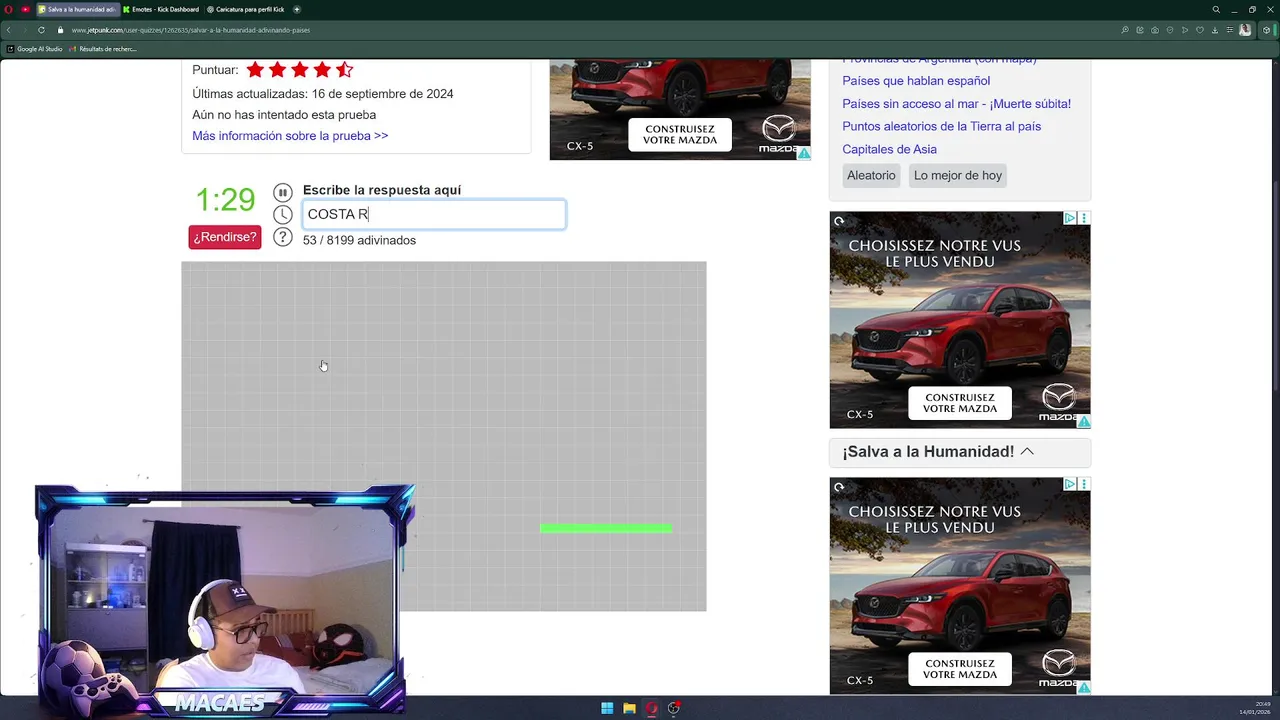Viewport: 1280px width, 720px height.
Task: Switch to the pinned YouTube tab
Action: (25, 9)
